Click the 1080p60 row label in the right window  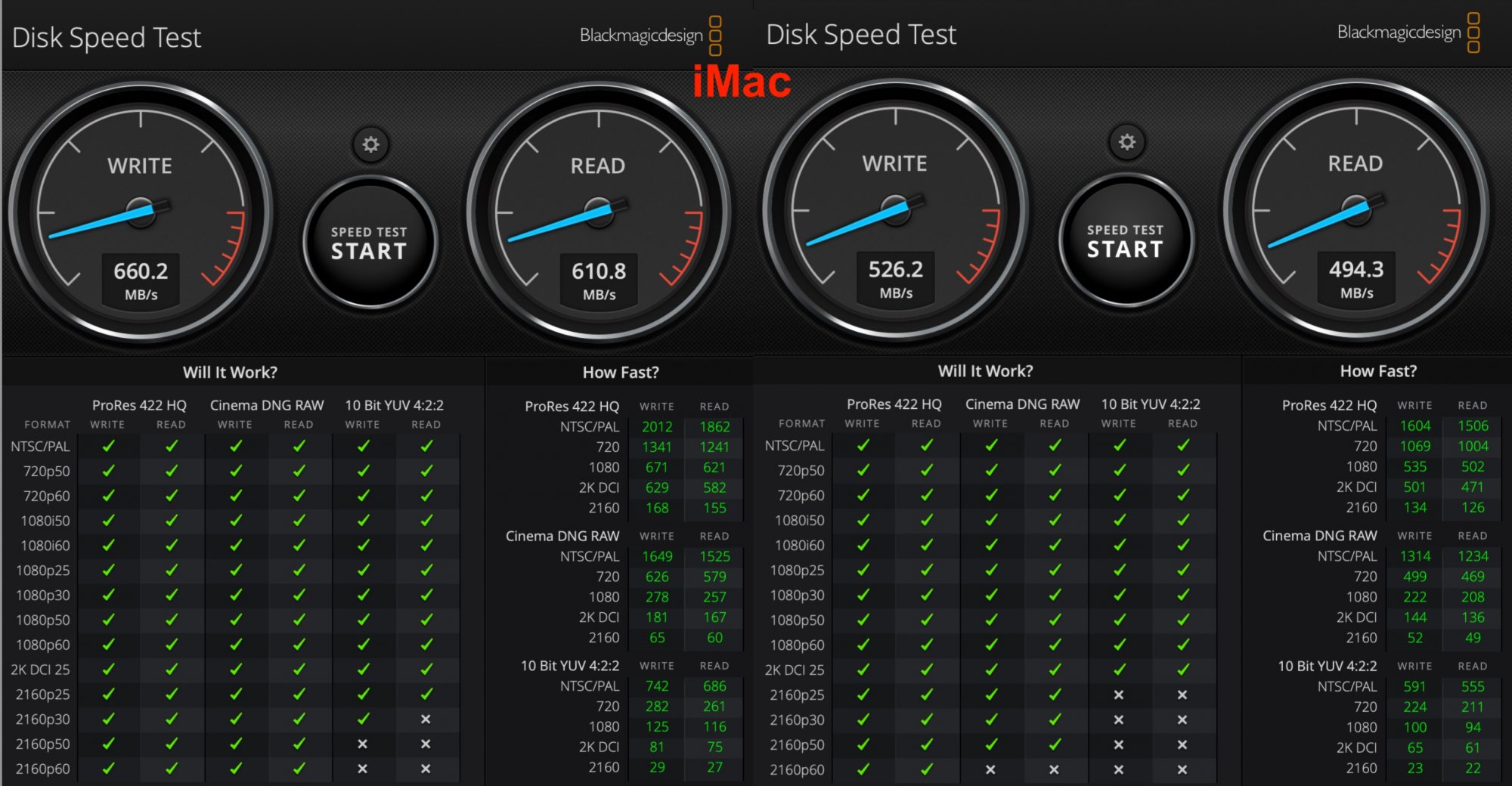(798, 645)
